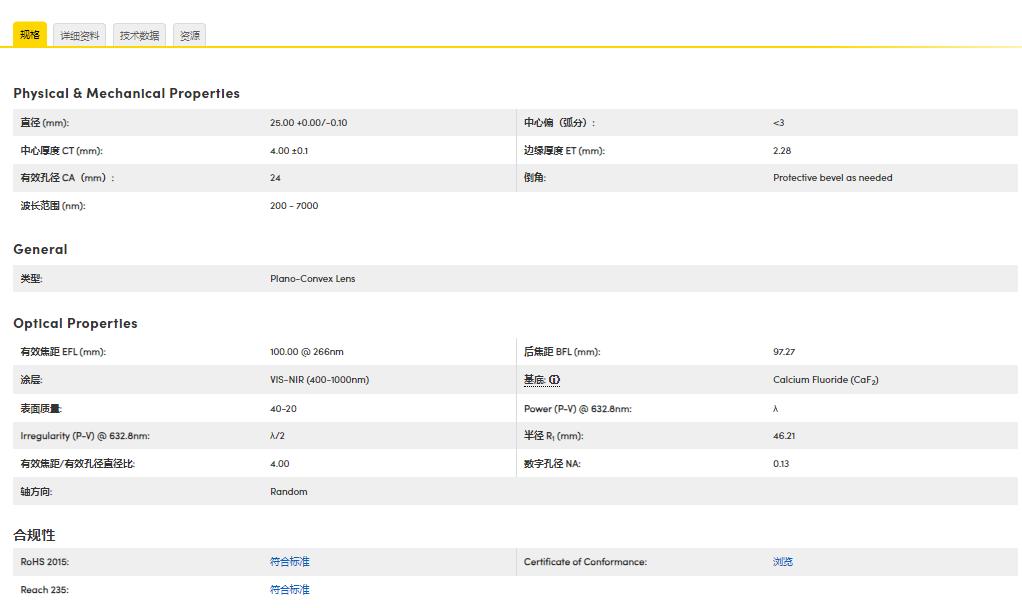
Task: Click the Protective bevel as needed text
Action: click(832, 178)
